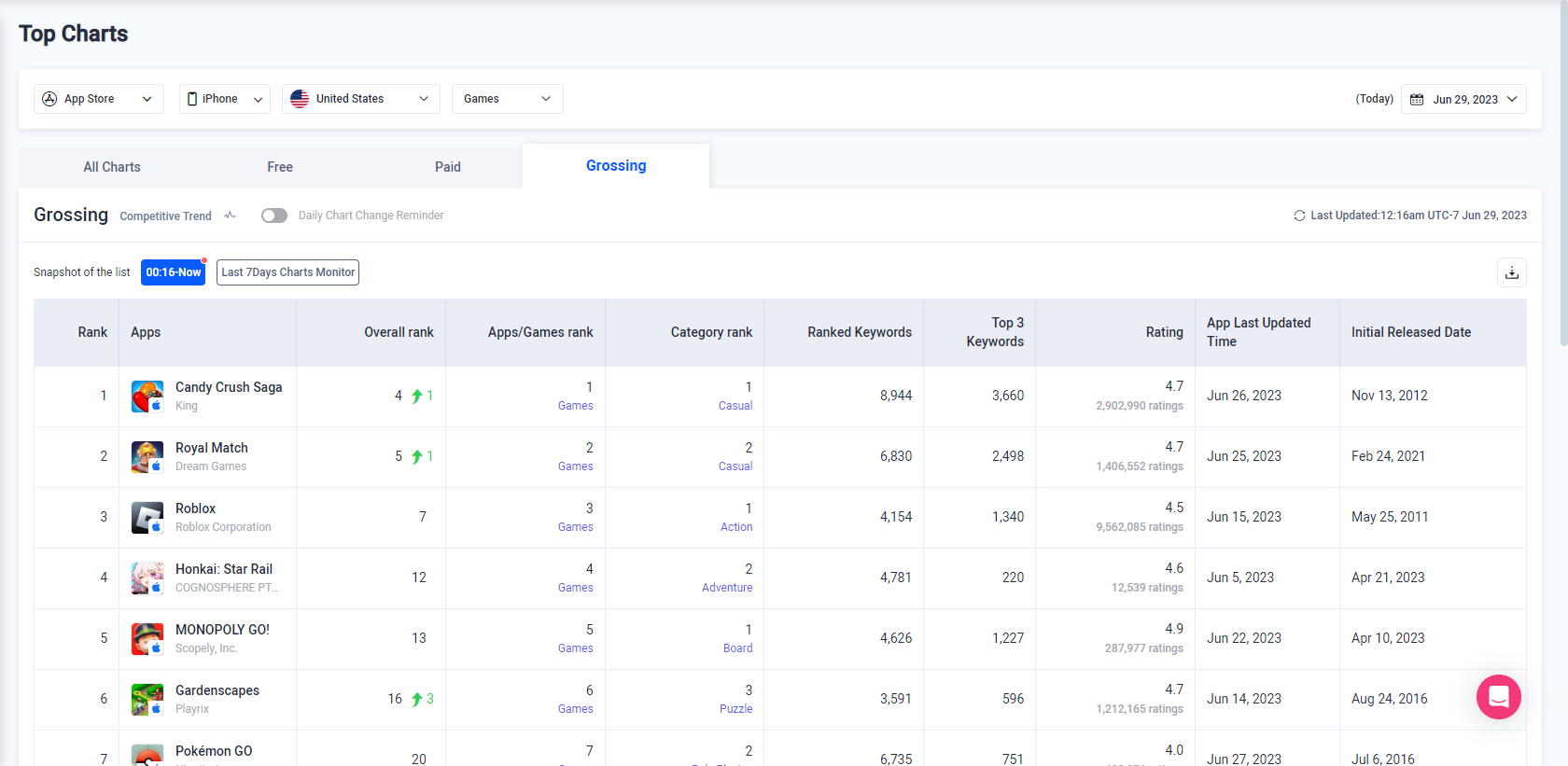
Task: Click the refresh icon beside Last Updated
Action: click(x=1299, y=216)
